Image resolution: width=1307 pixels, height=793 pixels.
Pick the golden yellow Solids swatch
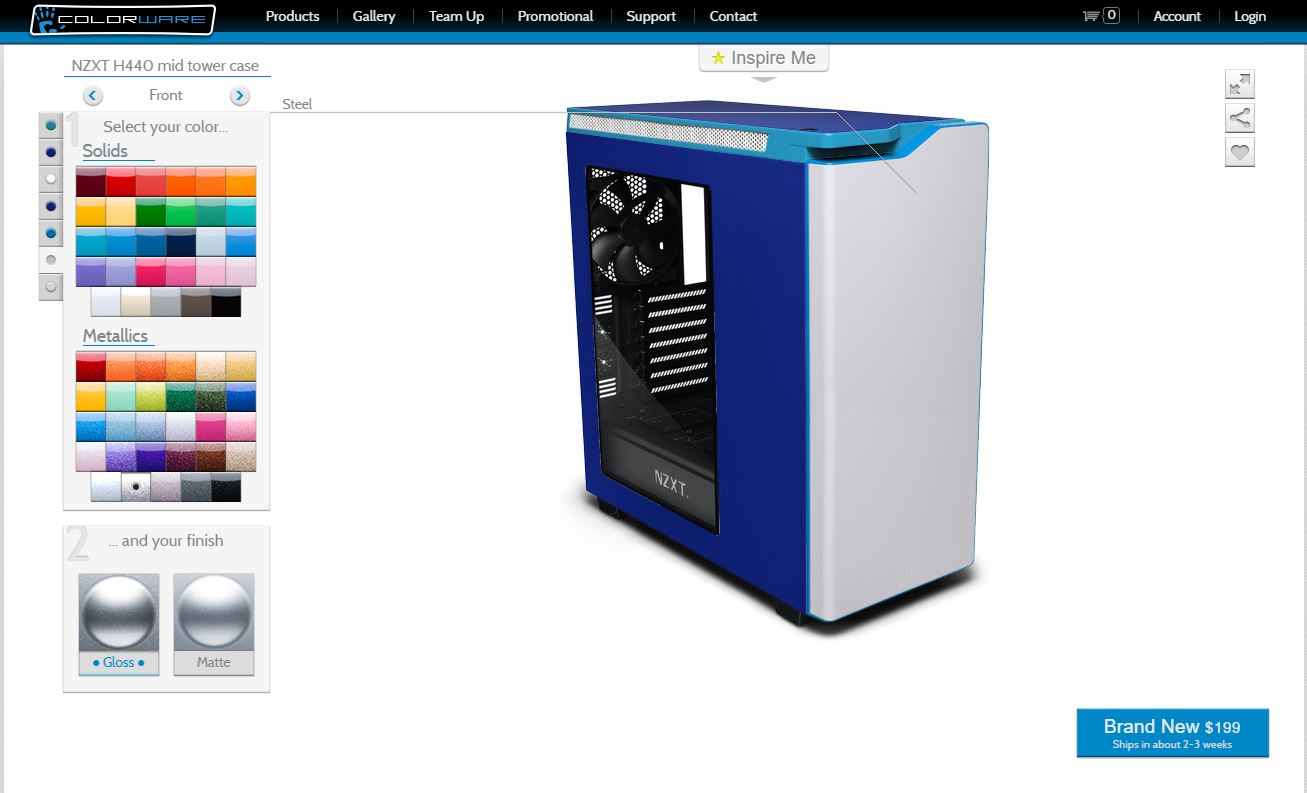pos(91,212)
